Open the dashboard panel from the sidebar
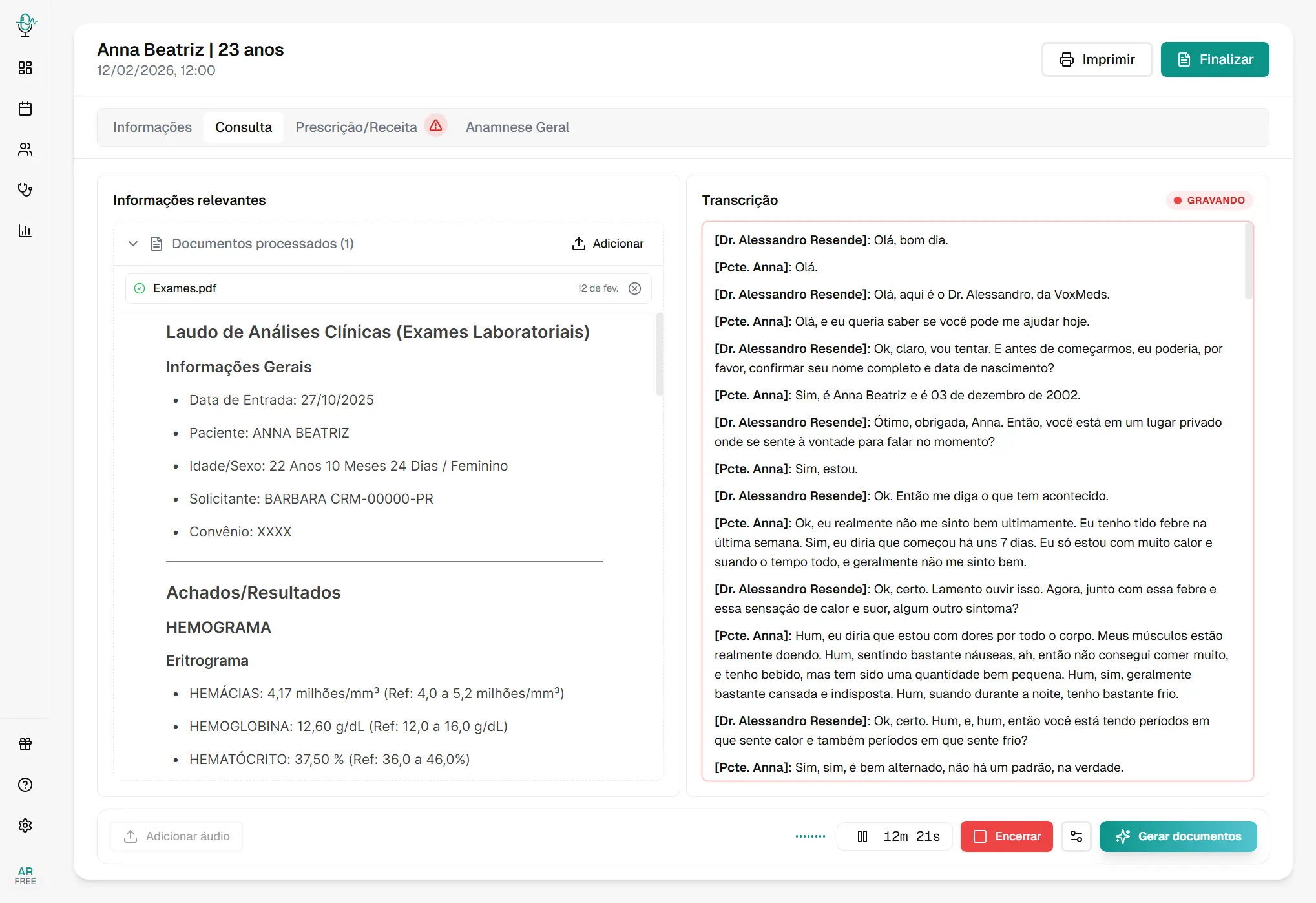Image resolution: width=1316 pixels, height=903 pixels. [x=25, y=68]
